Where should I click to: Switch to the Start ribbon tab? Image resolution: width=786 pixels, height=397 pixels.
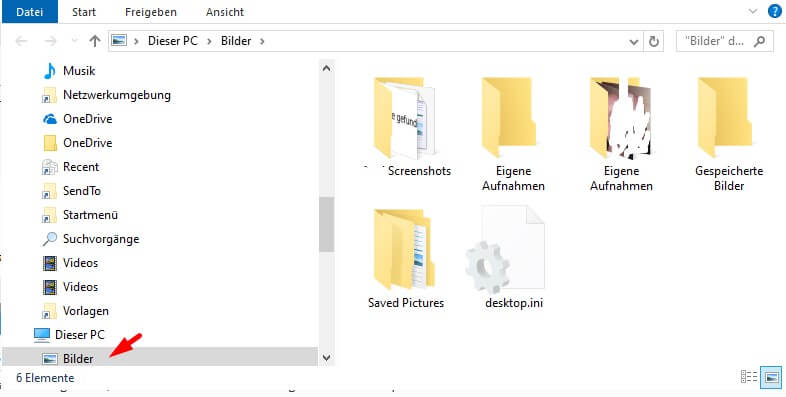pos(84,12)
